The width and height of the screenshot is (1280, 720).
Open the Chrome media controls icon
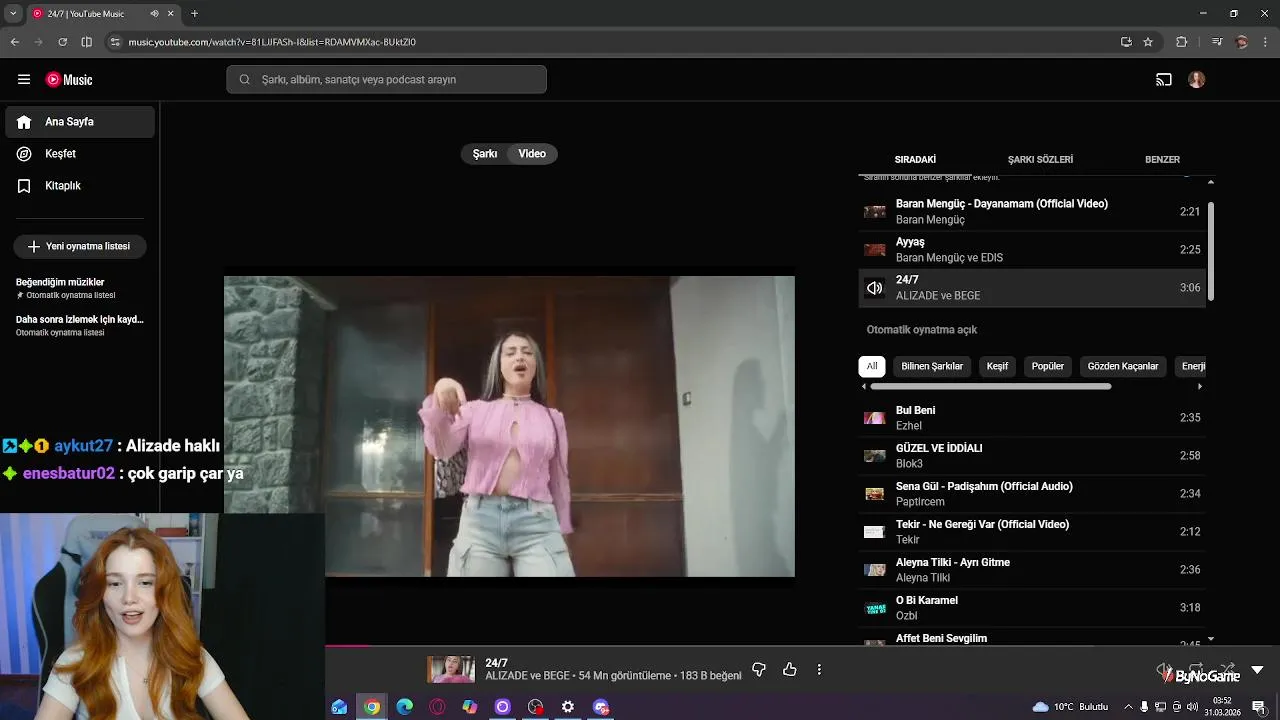[x=1217, y=42]
